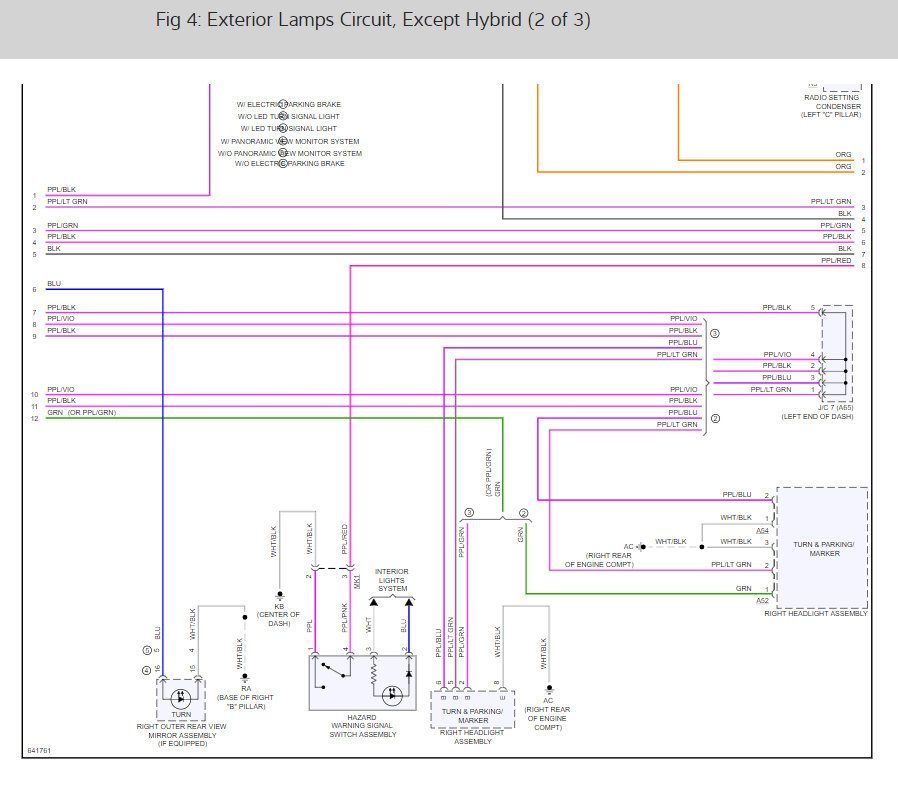
Task: Click the circular LED symbol inside the hazard switch
Action: click(392, 696)
